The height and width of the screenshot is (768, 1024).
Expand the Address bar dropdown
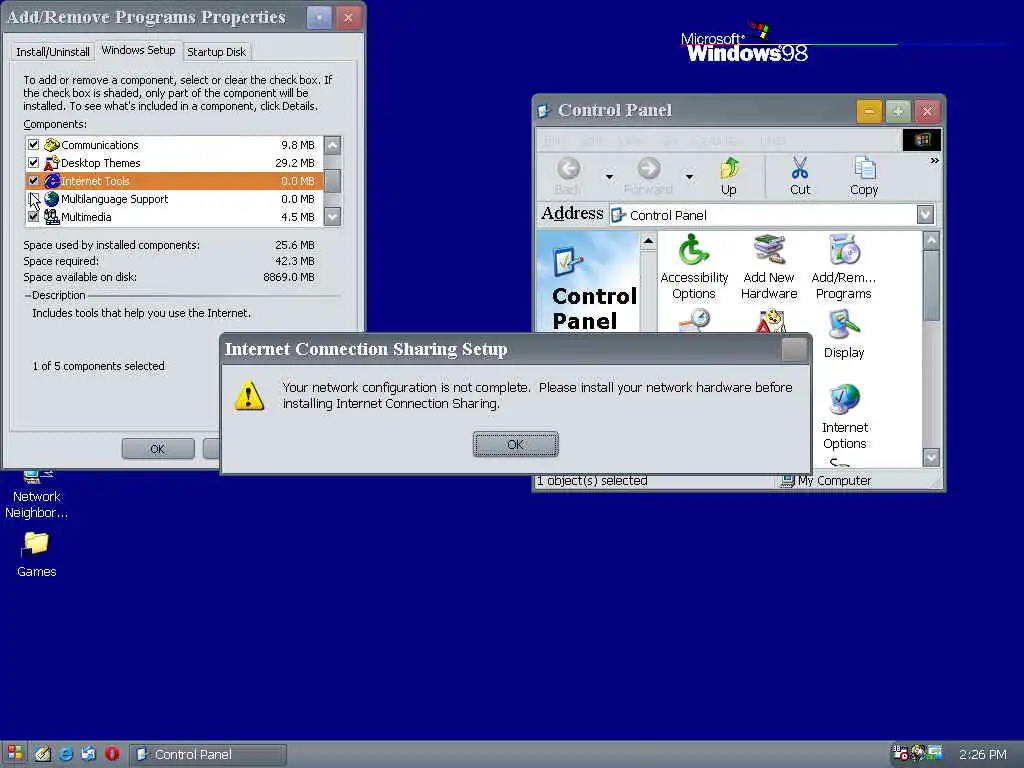(925, 214)
